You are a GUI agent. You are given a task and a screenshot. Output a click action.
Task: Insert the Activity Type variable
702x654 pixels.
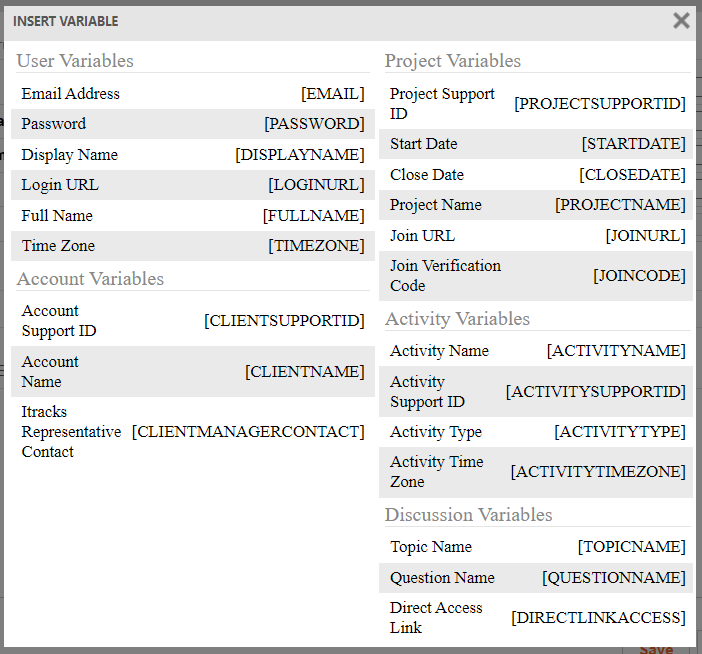click(536, 432)
